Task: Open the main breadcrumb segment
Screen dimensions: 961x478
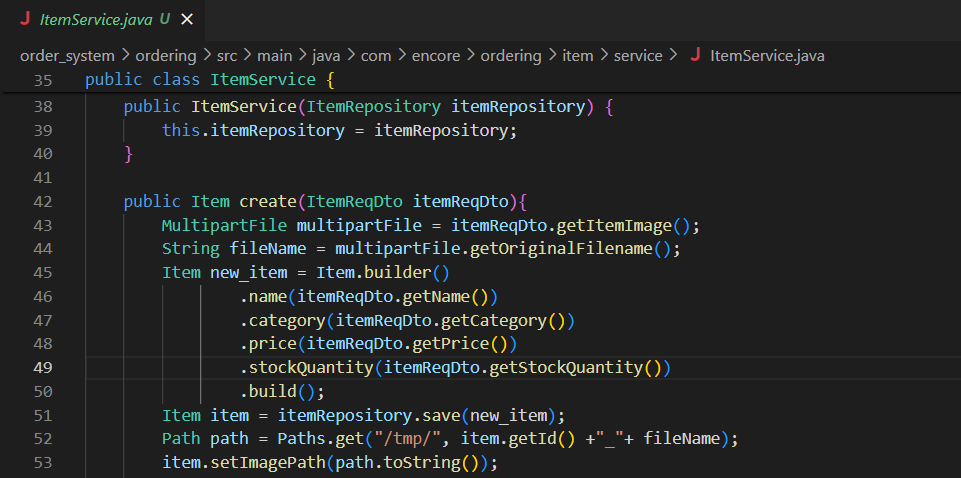Action: (275, 56)
